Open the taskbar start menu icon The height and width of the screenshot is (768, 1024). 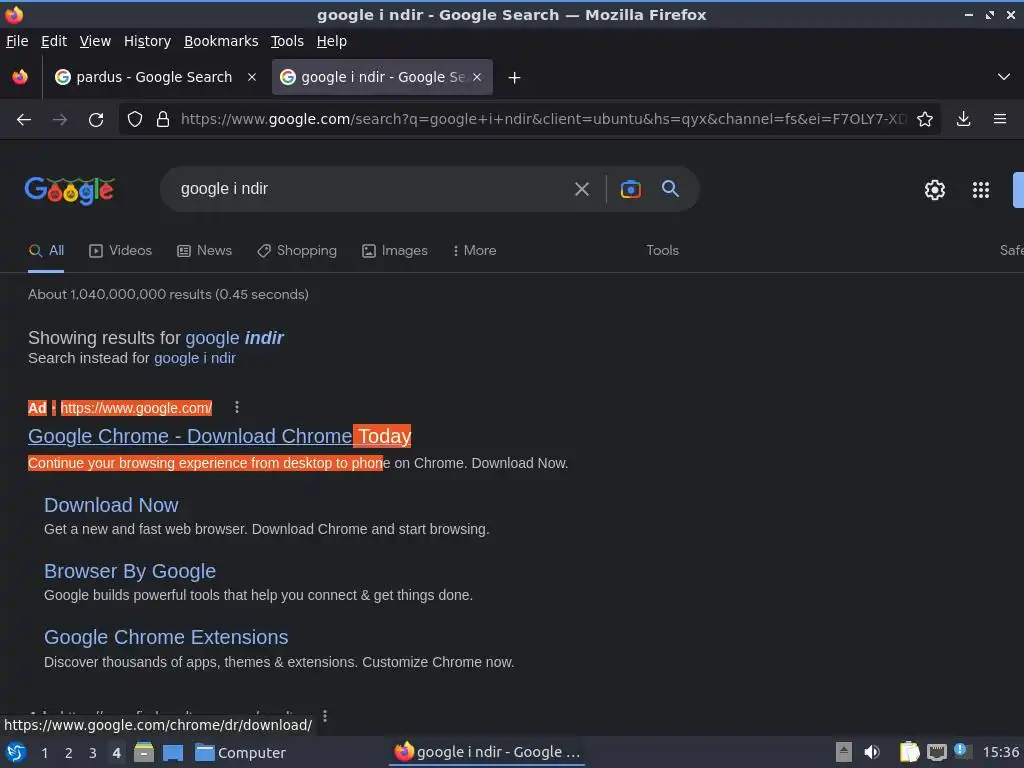point(16,752)
